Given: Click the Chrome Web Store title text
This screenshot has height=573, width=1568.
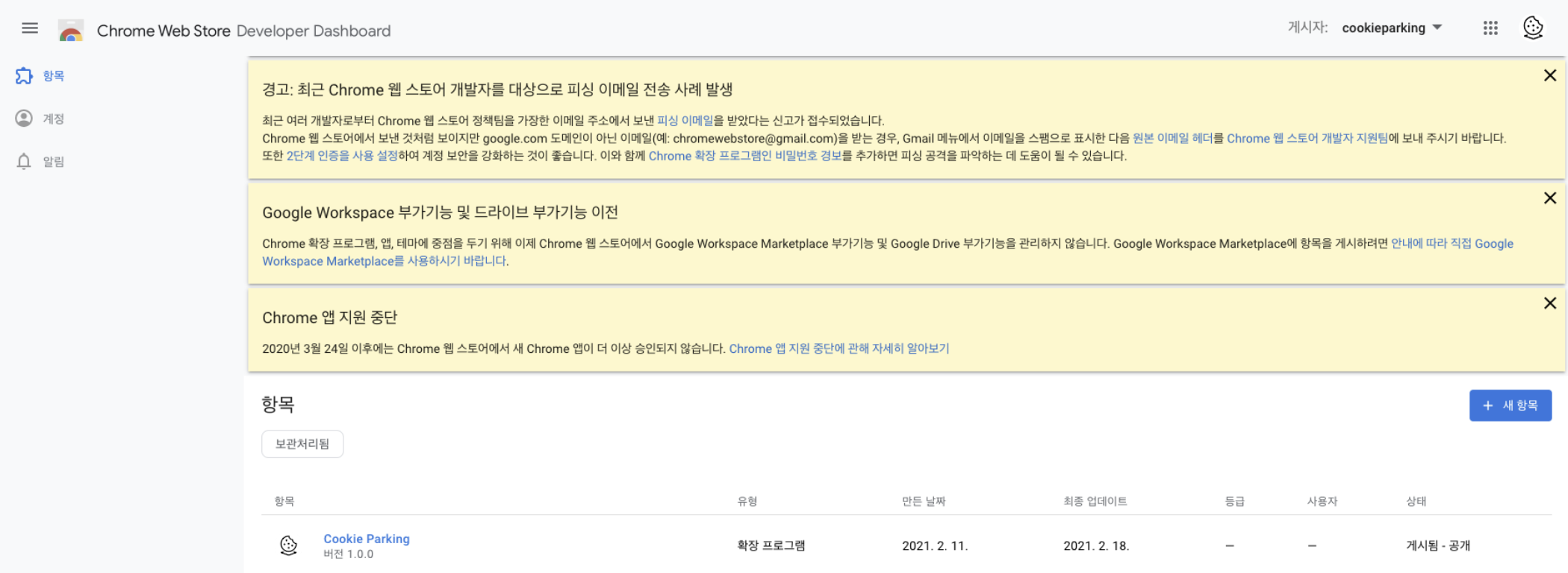Looking at the screenshot, I should pyautogui.click(x=164, y=31).
